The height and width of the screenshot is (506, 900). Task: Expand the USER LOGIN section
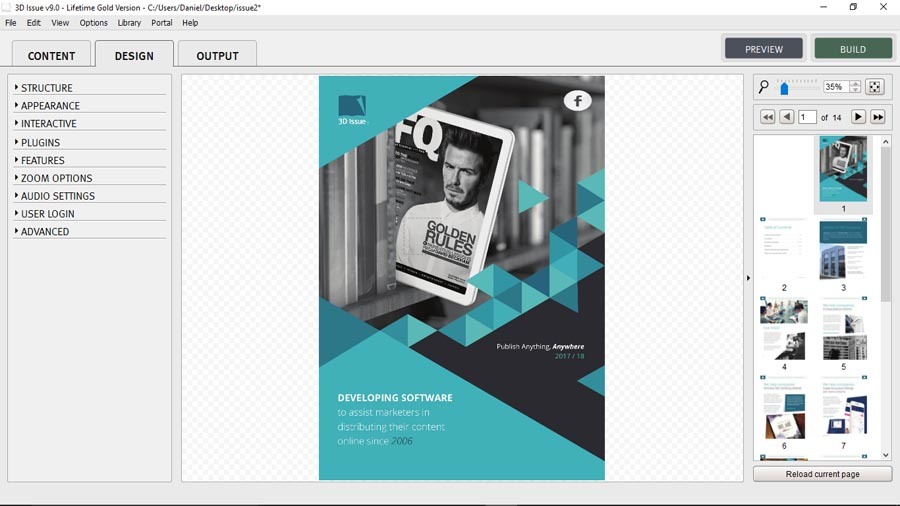tap(48, 213)
